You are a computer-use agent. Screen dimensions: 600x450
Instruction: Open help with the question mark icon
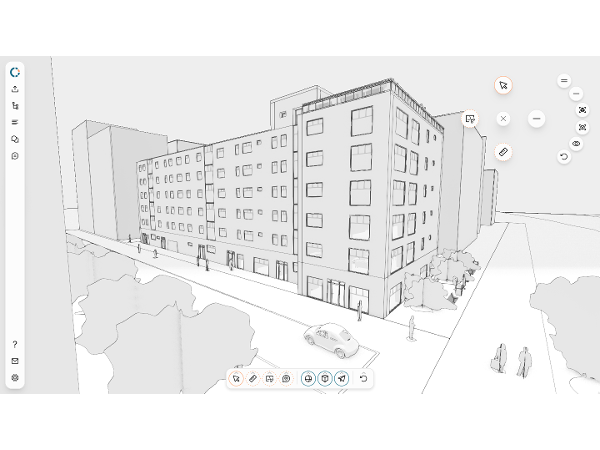point(15,344)
